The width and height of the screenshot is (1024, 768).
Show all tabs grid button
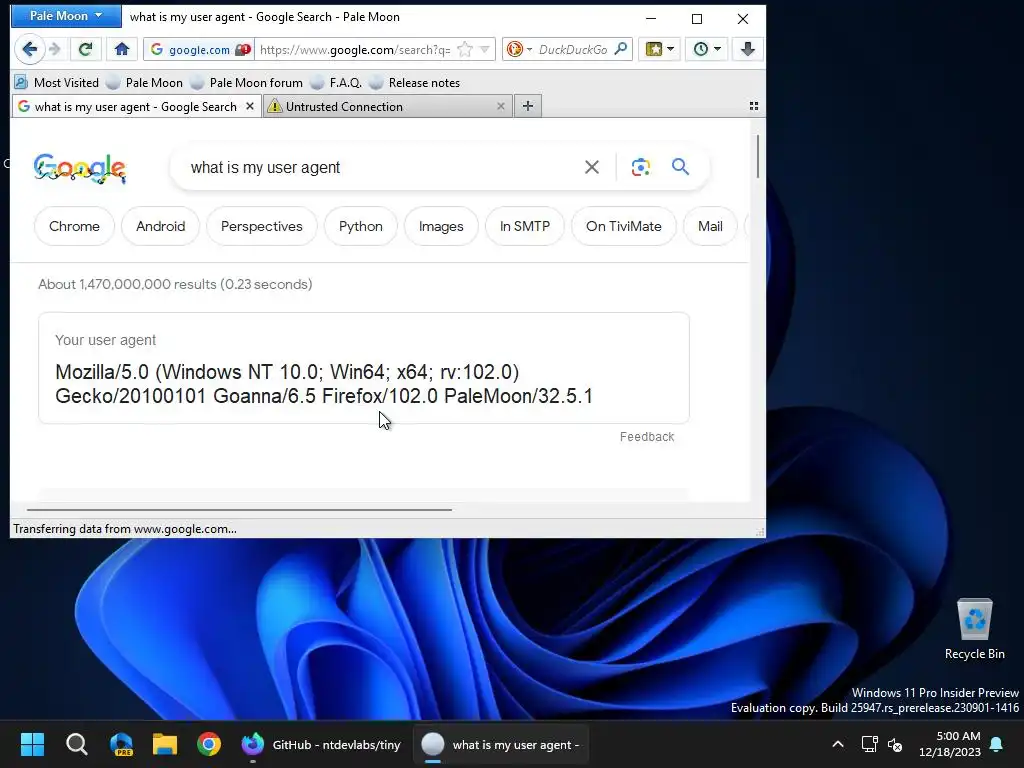[754, 106]
